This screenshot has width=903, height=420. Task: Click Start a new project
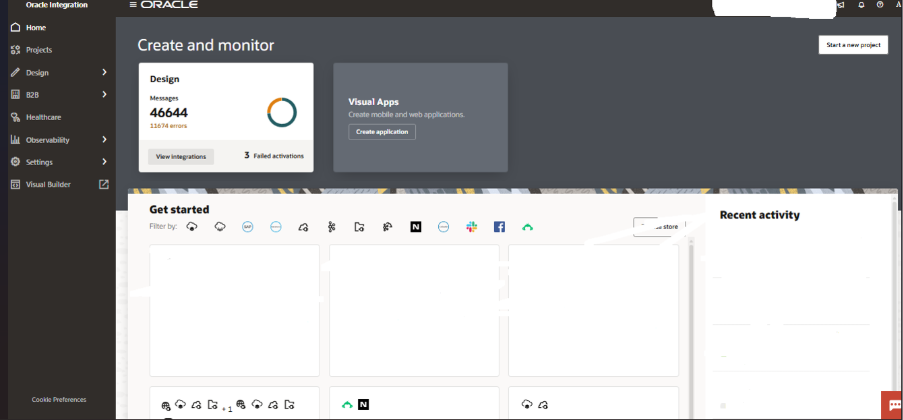tap(853, 45)
